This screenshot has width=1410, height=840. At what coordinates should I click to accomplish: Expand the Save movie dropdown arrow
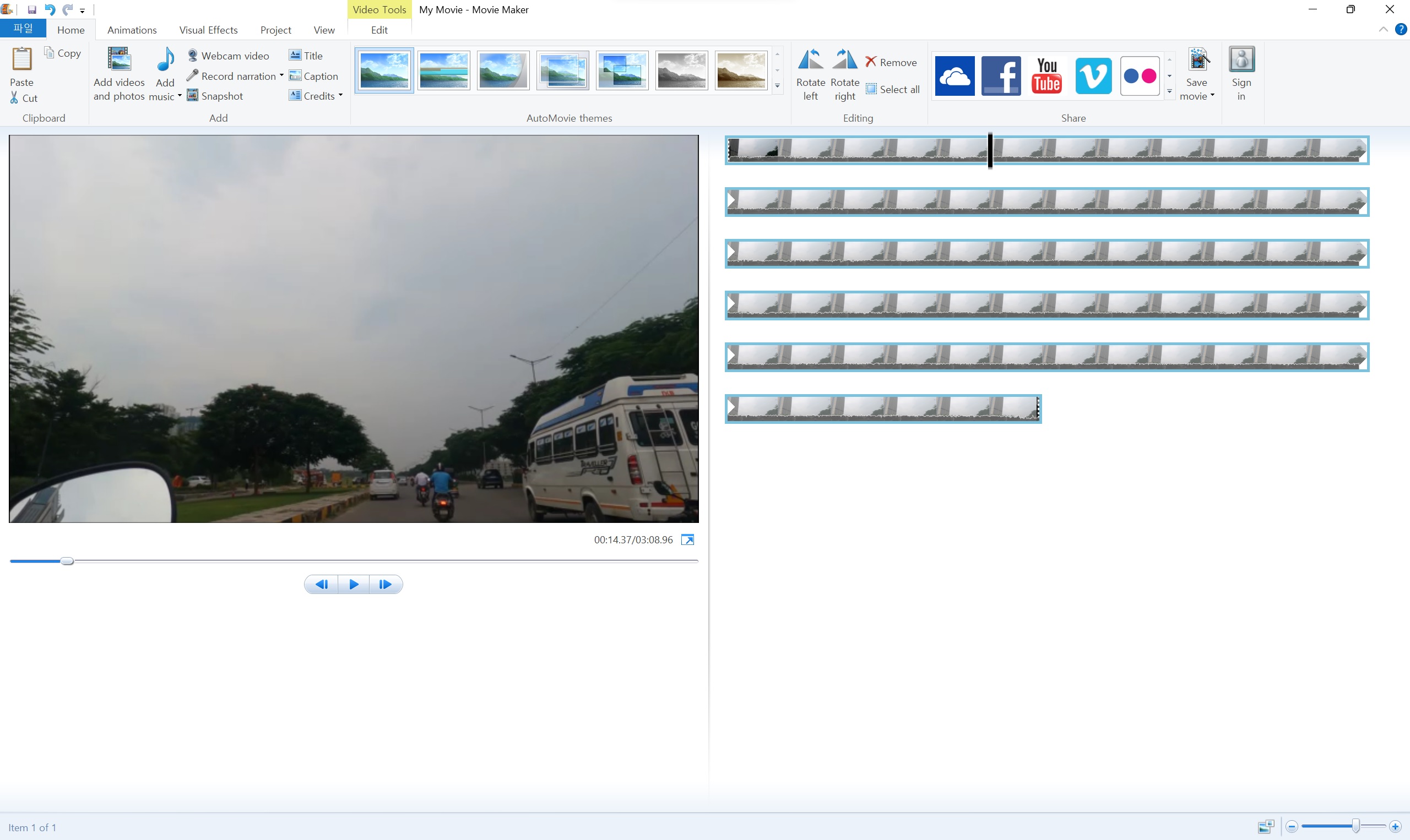(x=1212, y=96)
